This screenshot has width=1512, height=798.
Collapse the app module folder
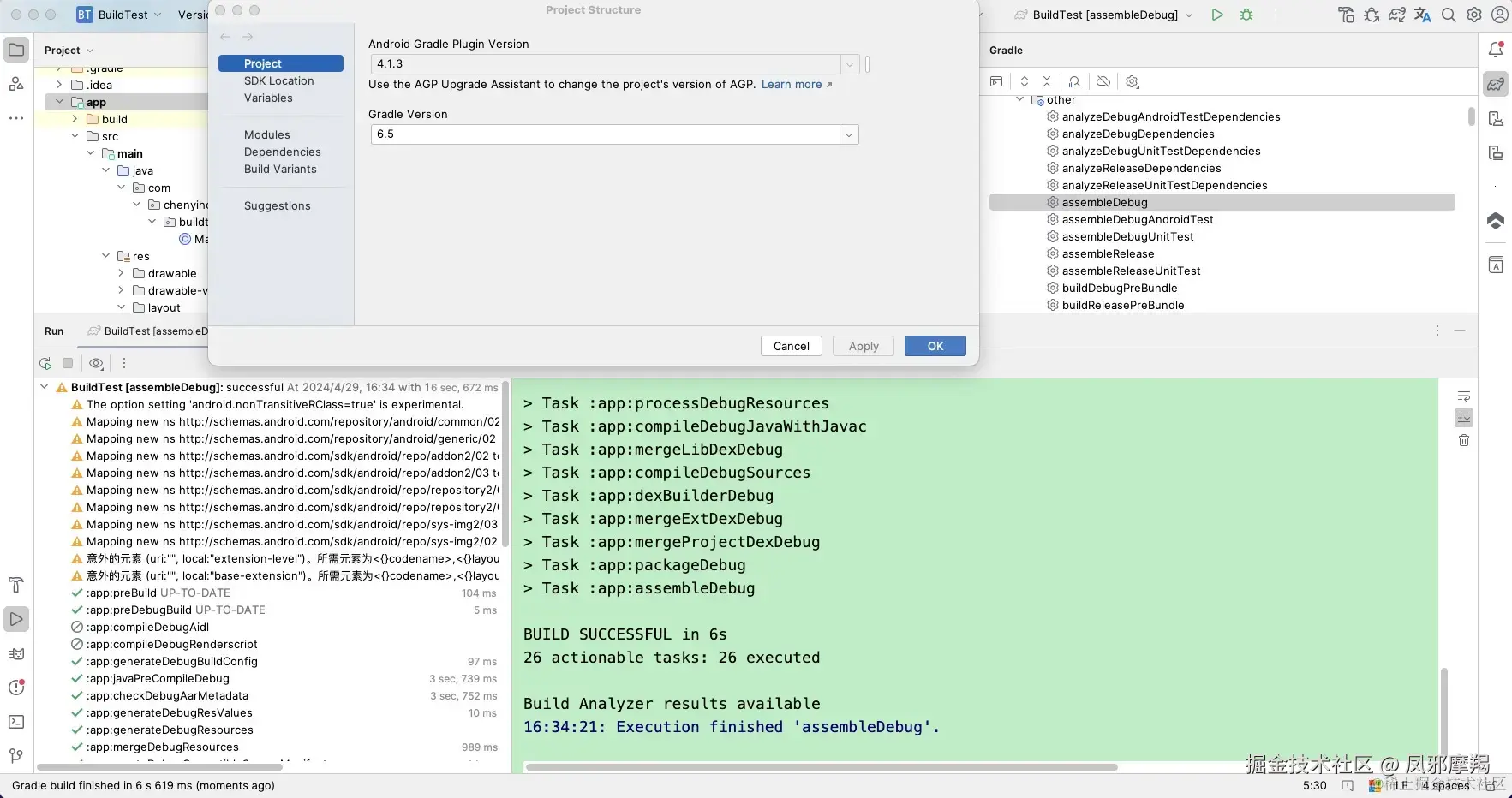(59, 102)
